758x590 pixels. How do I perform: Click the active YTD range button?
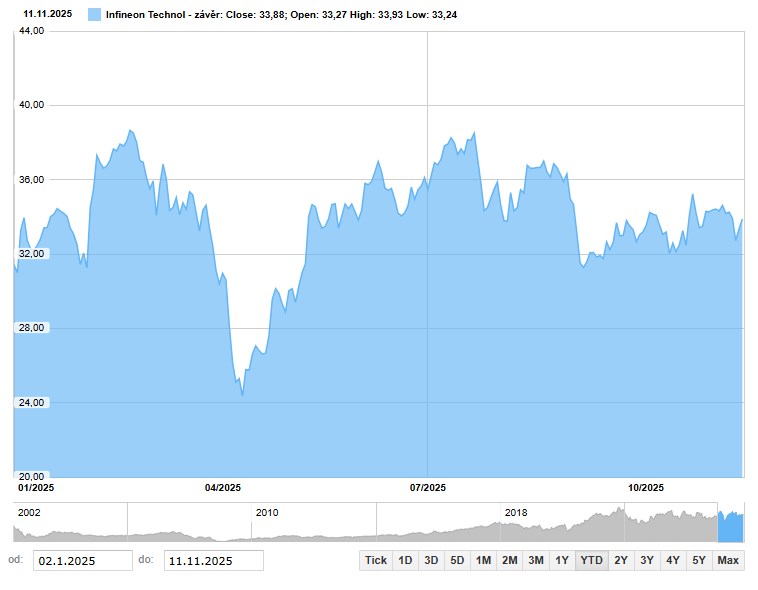point(591,560)
